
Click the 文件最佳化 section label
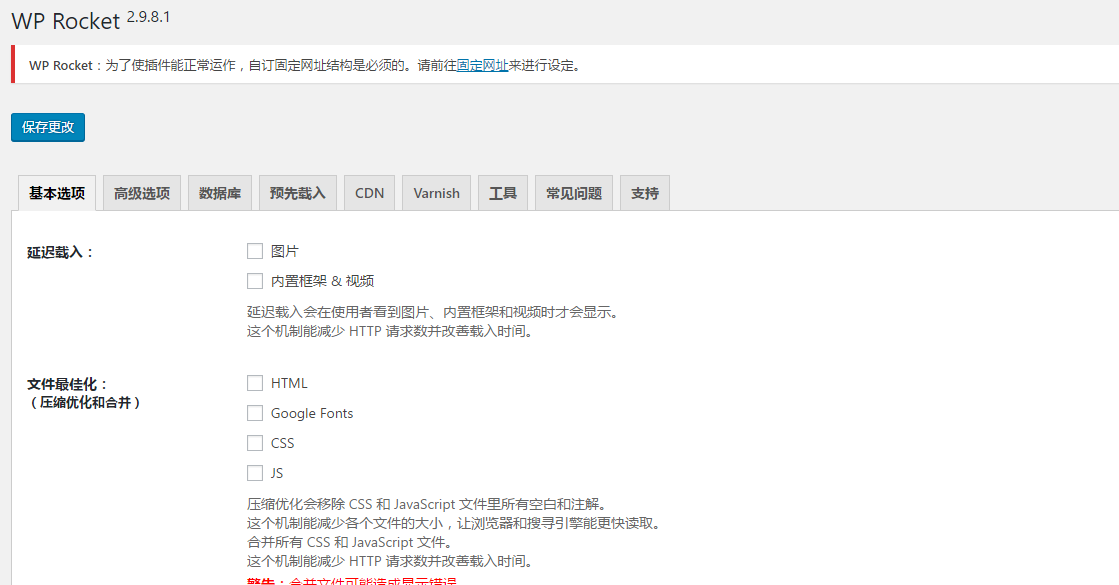coord(67,384)
